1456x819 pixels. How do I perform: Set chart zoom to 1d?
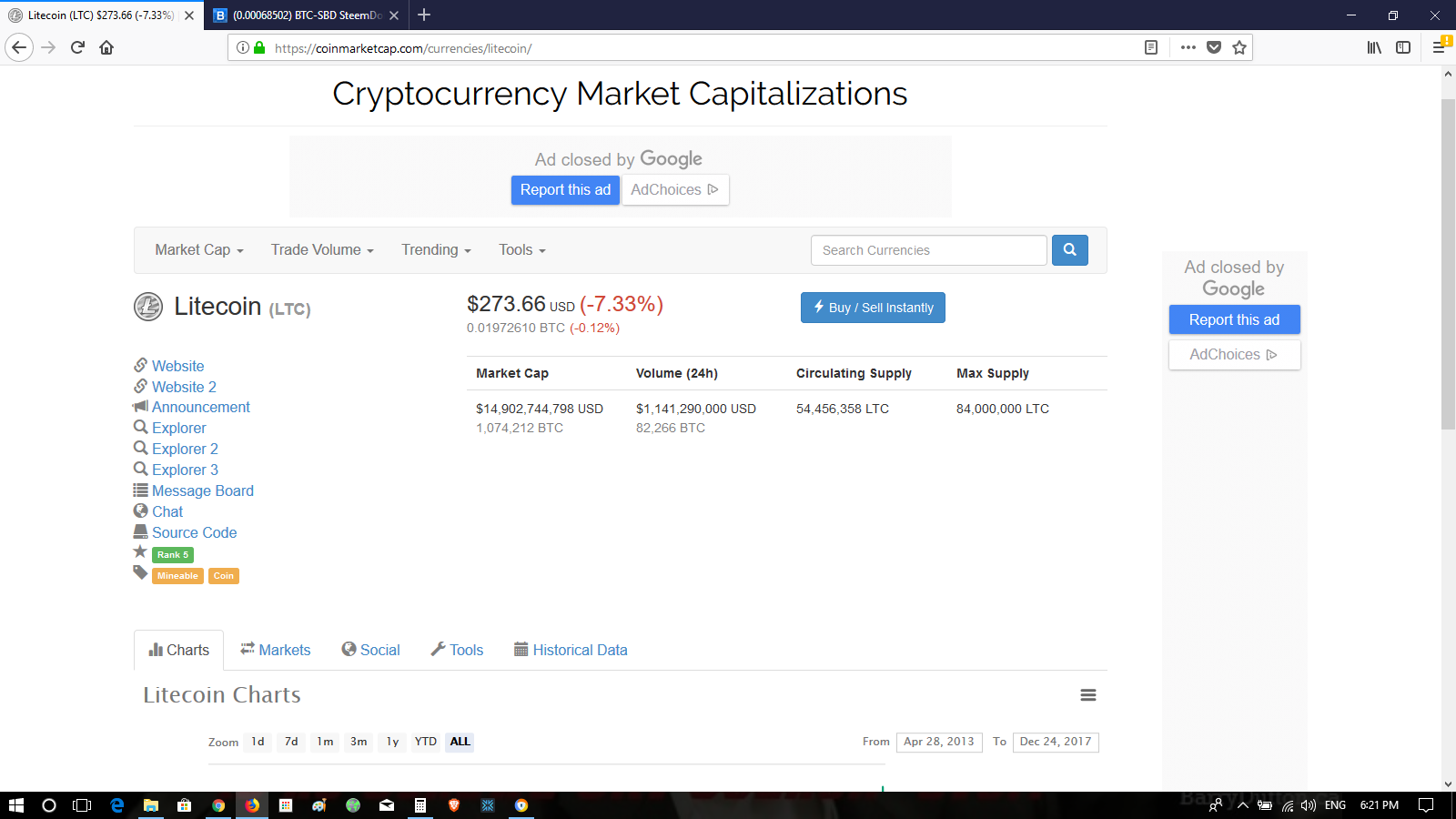point(258,742)
